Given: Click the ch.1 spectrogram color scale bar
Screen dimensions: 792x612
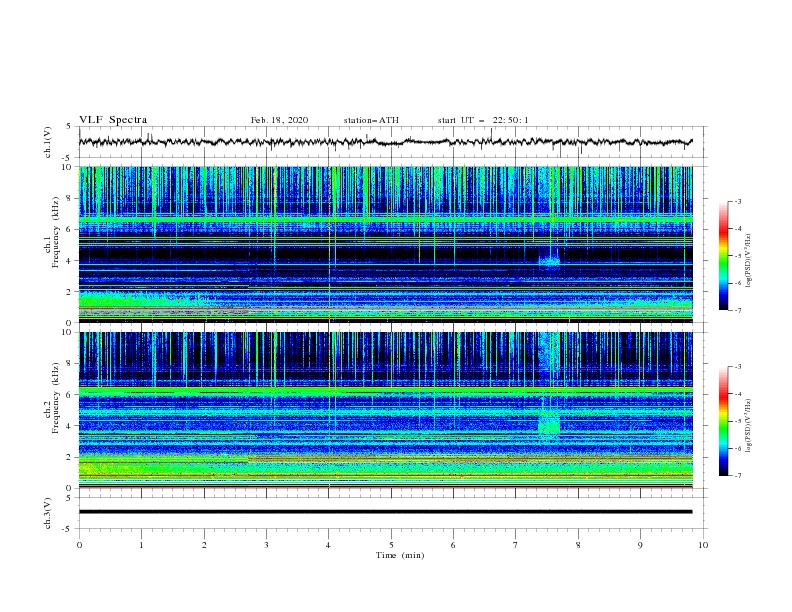Looking at the screenshot, I should (724, 256).
